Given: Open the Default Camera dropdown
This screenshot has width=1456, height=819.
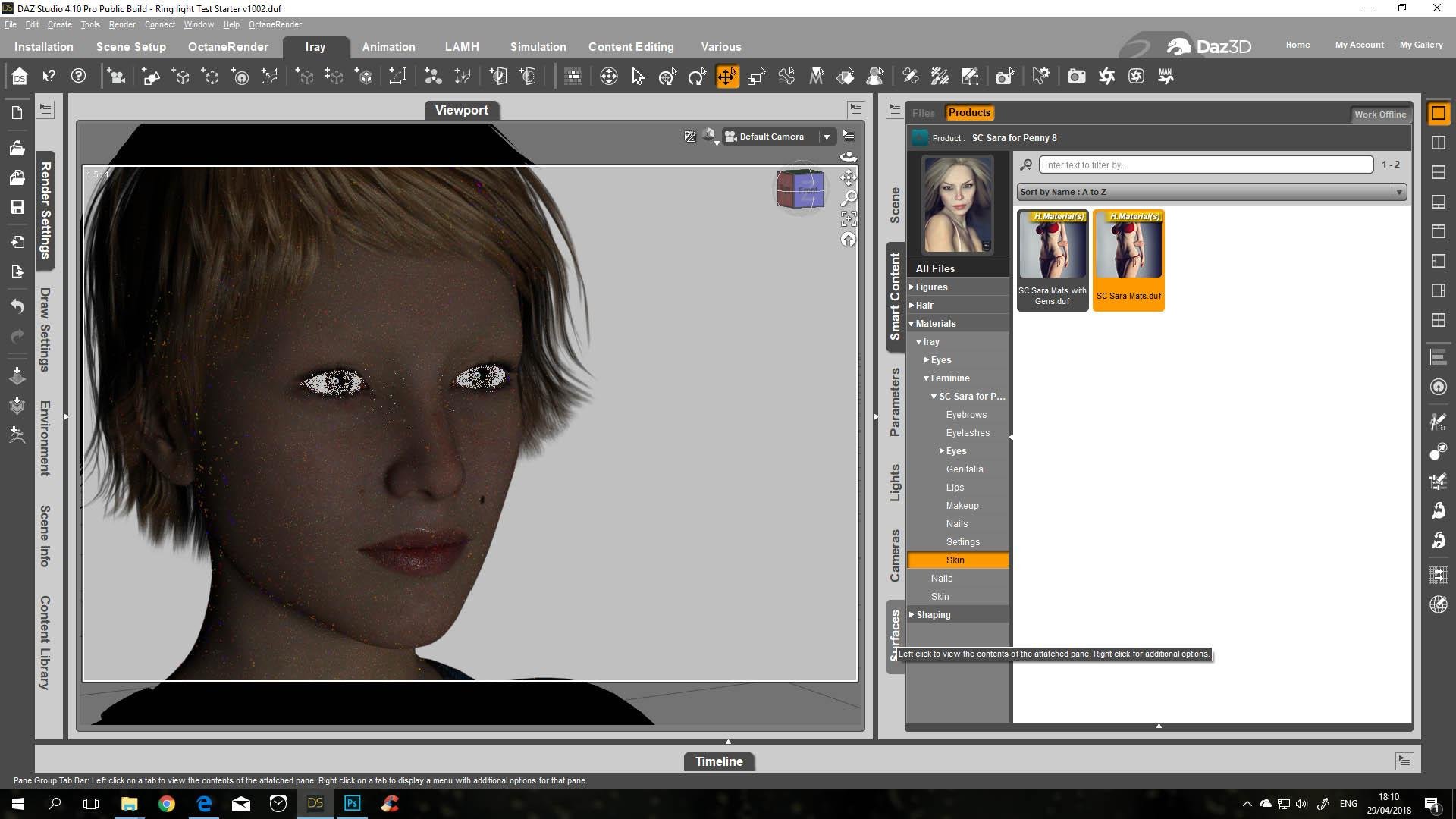Looking at the screenshot, I should 827,136.
